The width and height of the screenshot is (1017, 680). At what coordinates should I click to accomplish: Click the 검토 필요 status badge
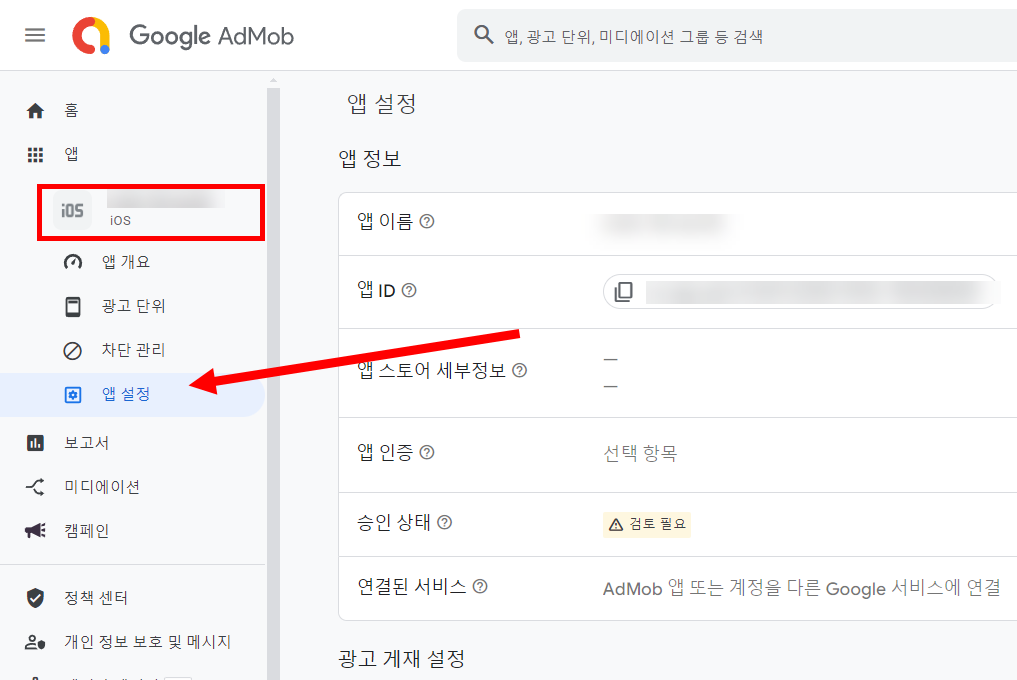pos(647,524)
